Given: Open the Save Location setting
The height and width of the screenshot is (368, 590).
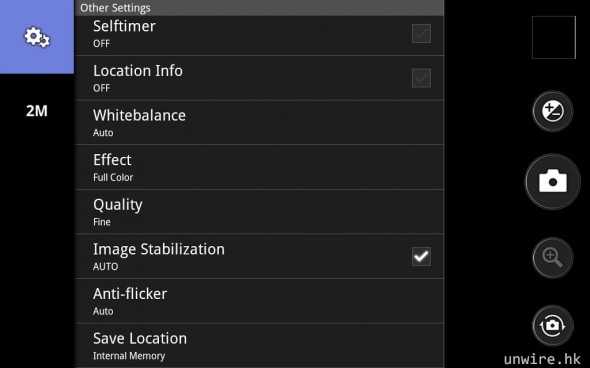Looking at the screenshot, I should [259, 346].
